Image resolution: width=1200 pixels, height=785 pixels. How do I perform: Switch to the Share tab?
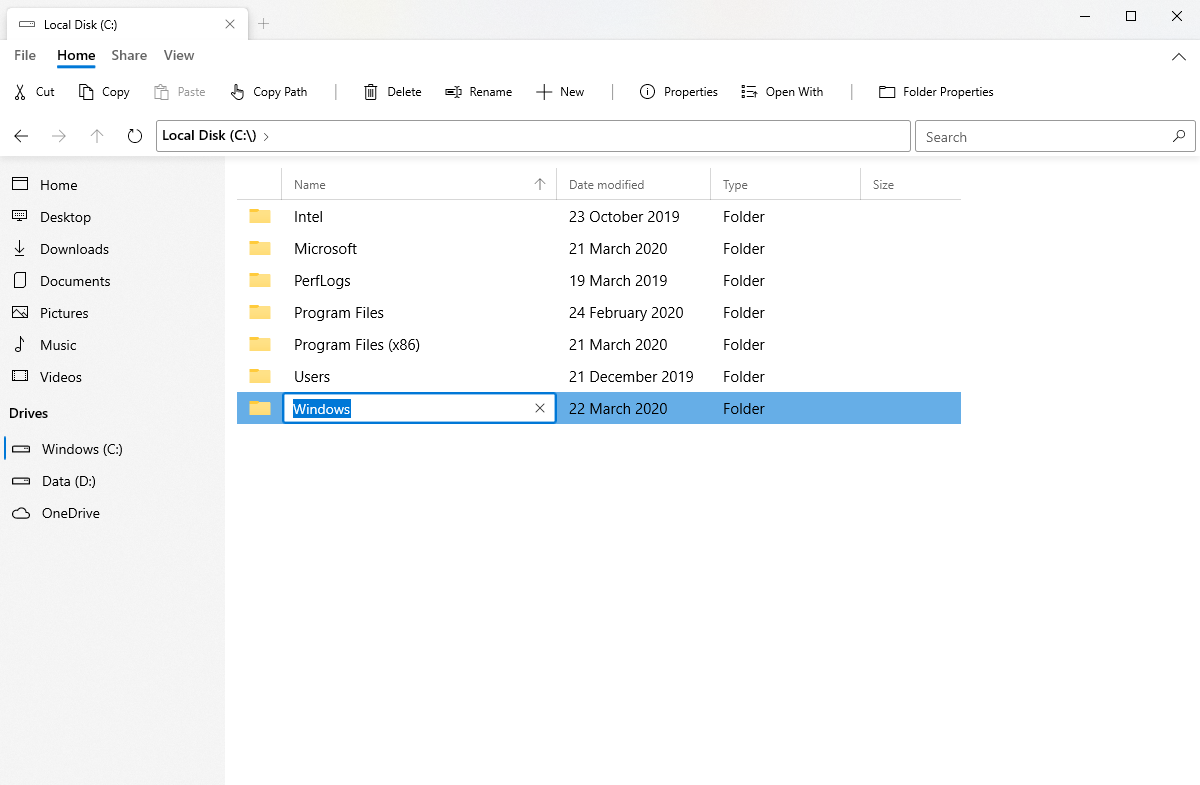coord(129,56)
